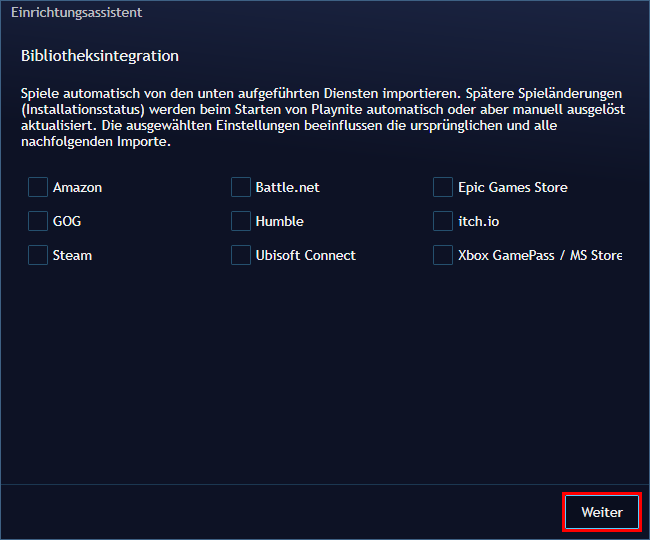Tick the Battle.net checkbox
Image resolution: width=650 pixels, height=540 pixels.
[x=240, y=187]
